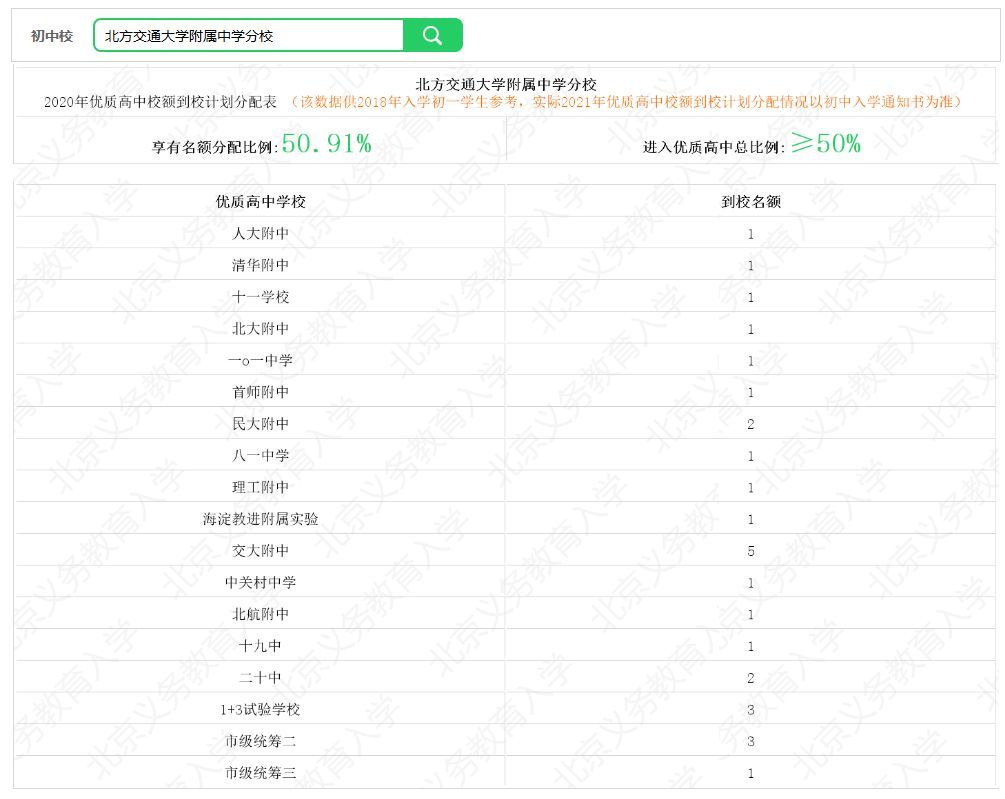
Task: Focus the school name search field
Action: 249,35
